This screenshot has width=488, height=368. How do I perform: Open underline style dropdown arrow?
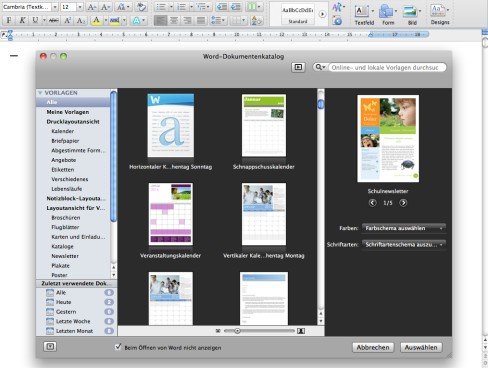[44, 20]
